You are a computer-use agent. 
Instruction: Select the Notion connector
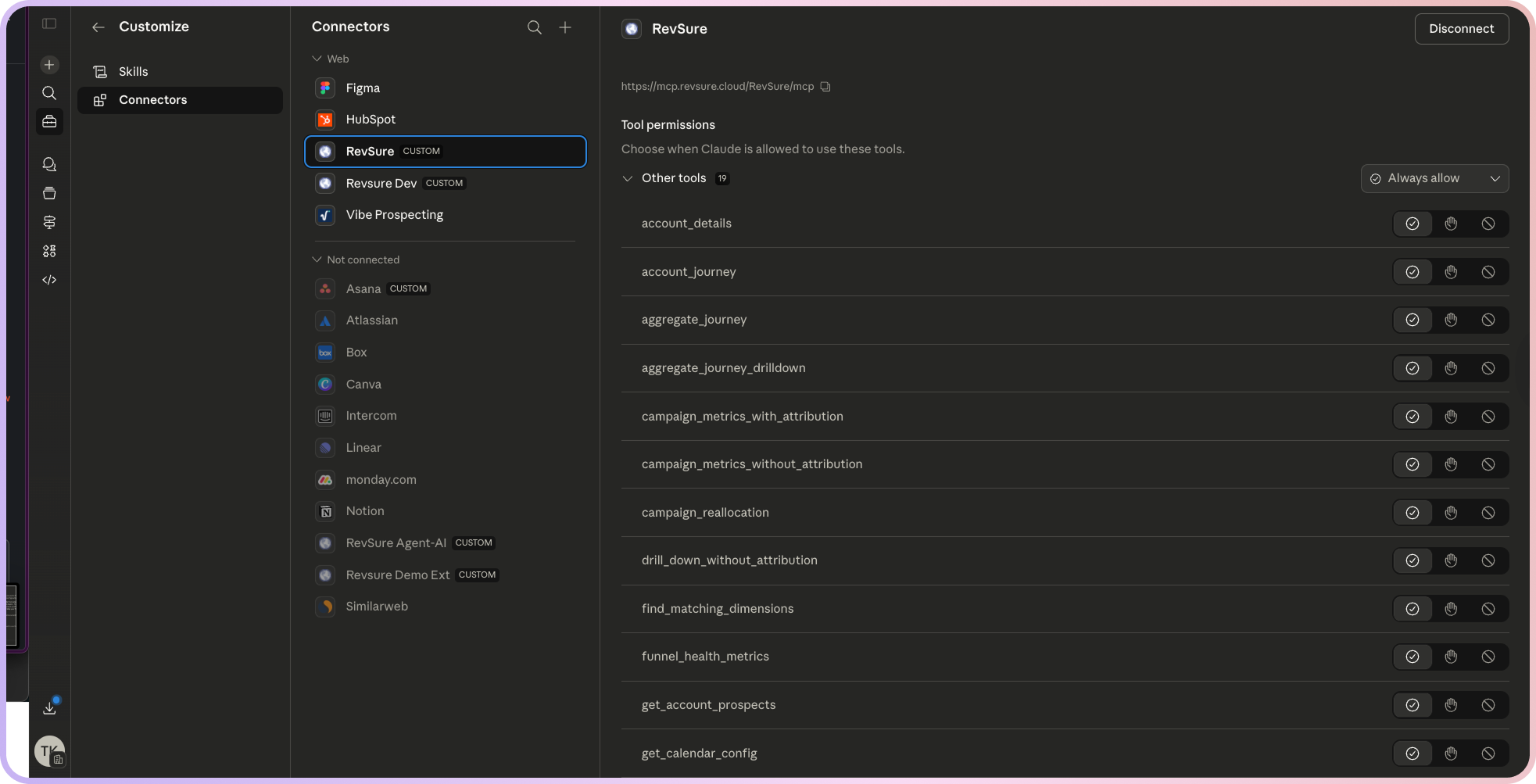[445, 511]
